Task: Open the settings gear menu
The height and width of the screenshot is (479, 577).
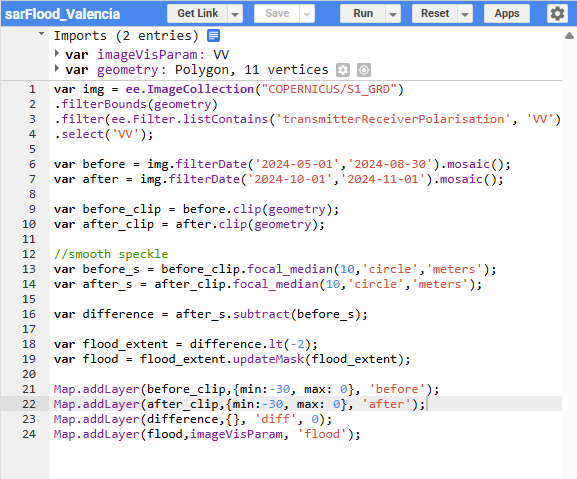Action: point(557,14)
